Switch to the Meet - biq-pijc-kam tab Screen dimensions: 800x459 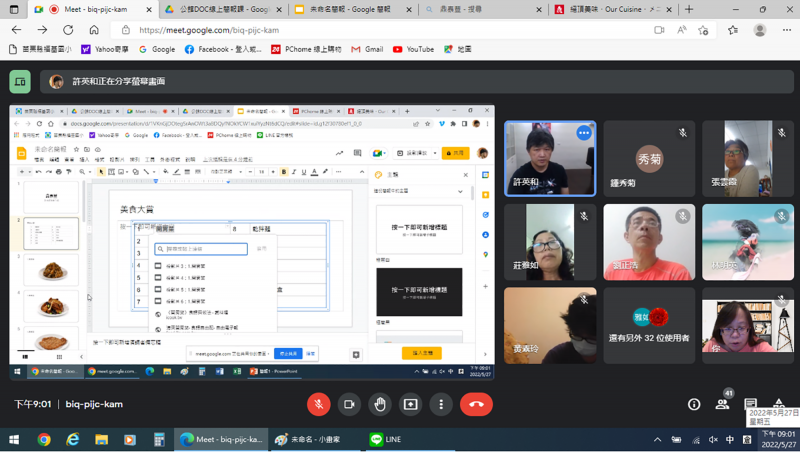(x=95, y=9)
